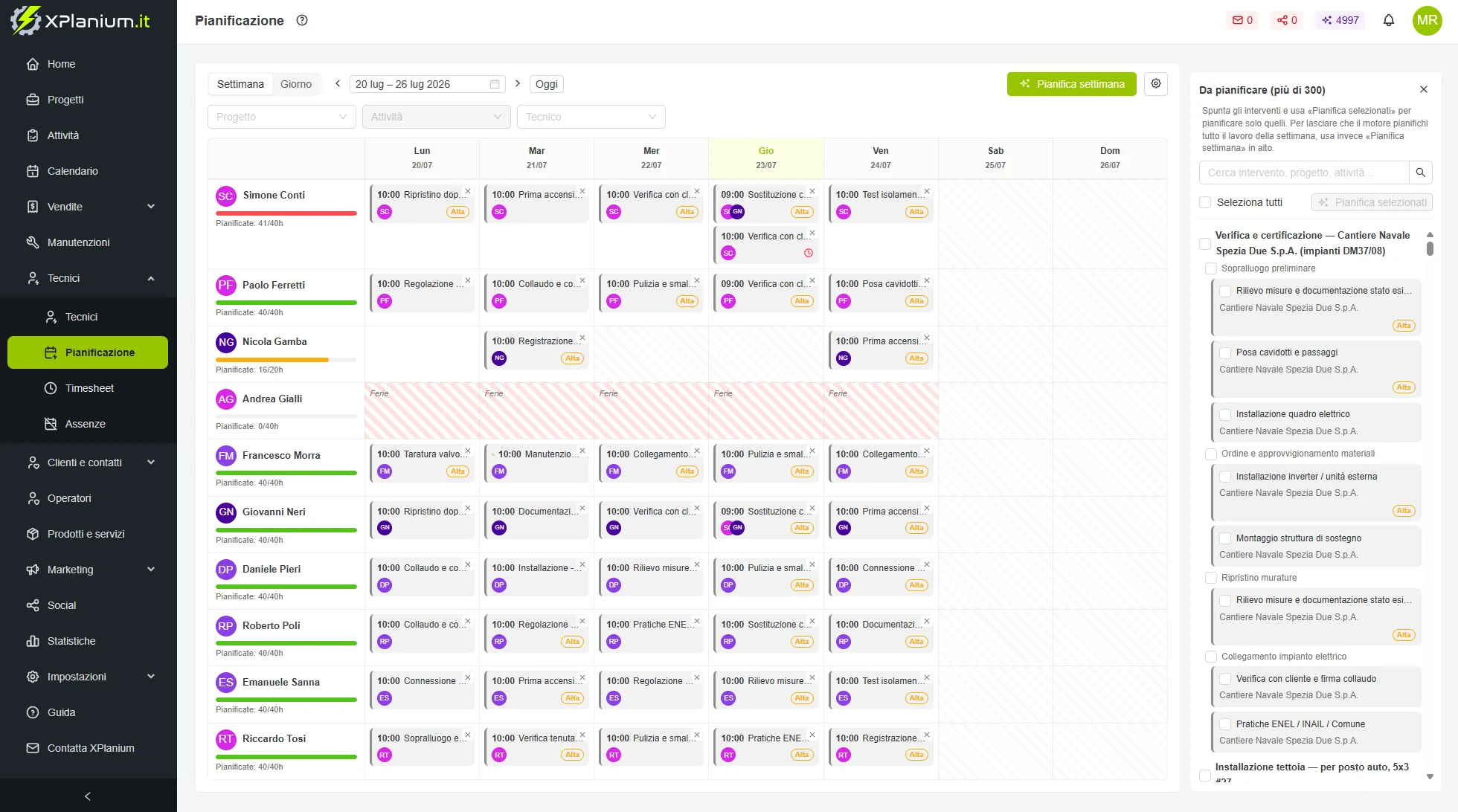Click the search magnifier in Da pianificare
This screenshot has height=812, width=1458.
pyautogui.click(x=1420, y=173)
